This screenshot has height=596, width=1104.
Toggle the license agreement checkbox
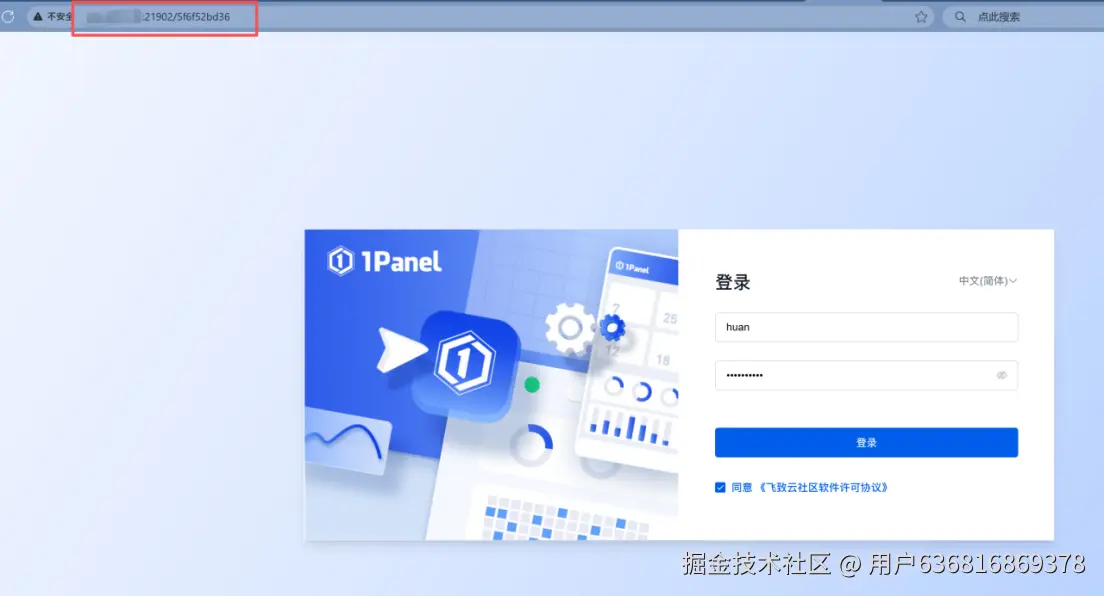(720, 488)
